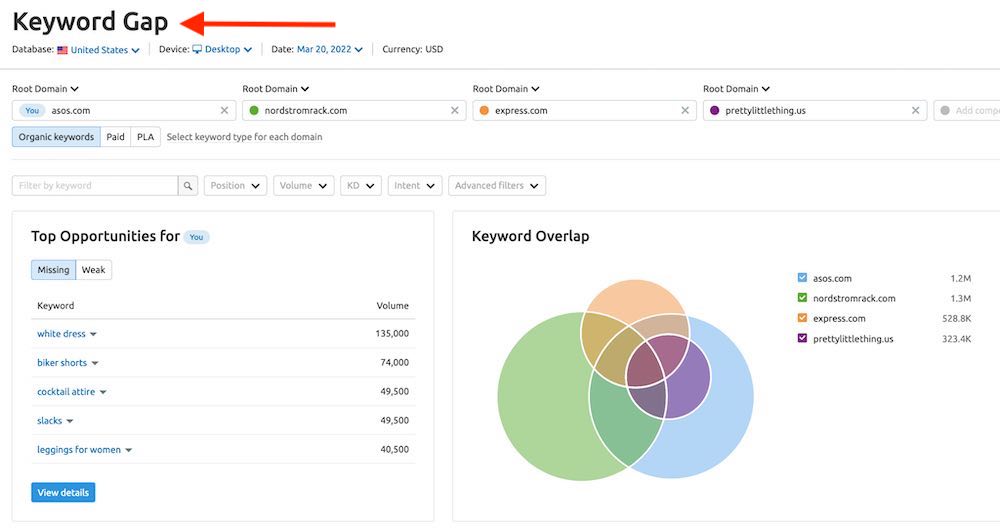Click the white dress keyword arrow icon
The width and height of the screenshot is (1000, 531).
tap(93, 334)
